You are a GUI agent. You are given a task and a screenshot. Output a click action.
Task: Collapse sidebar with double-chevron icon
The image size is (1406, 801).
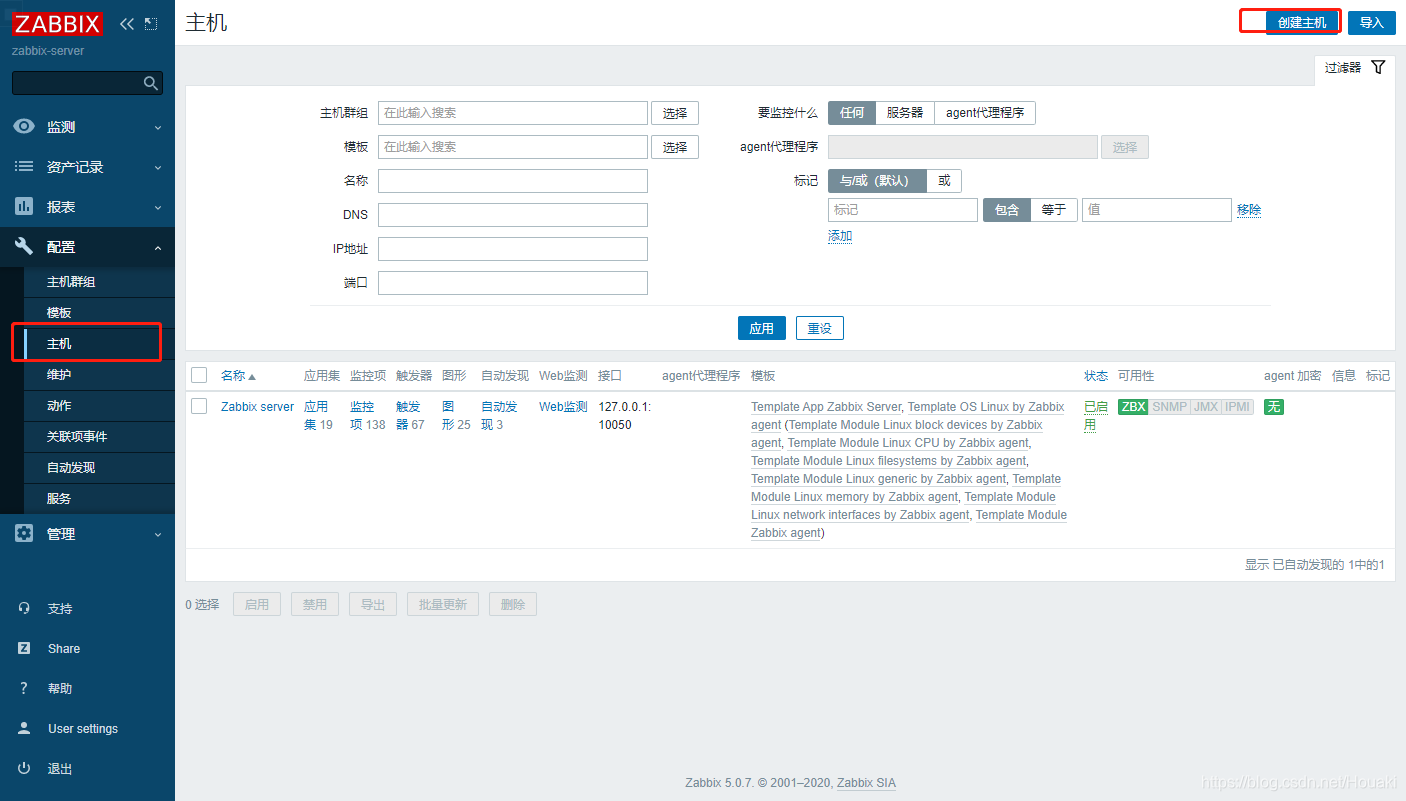(126, 24)
